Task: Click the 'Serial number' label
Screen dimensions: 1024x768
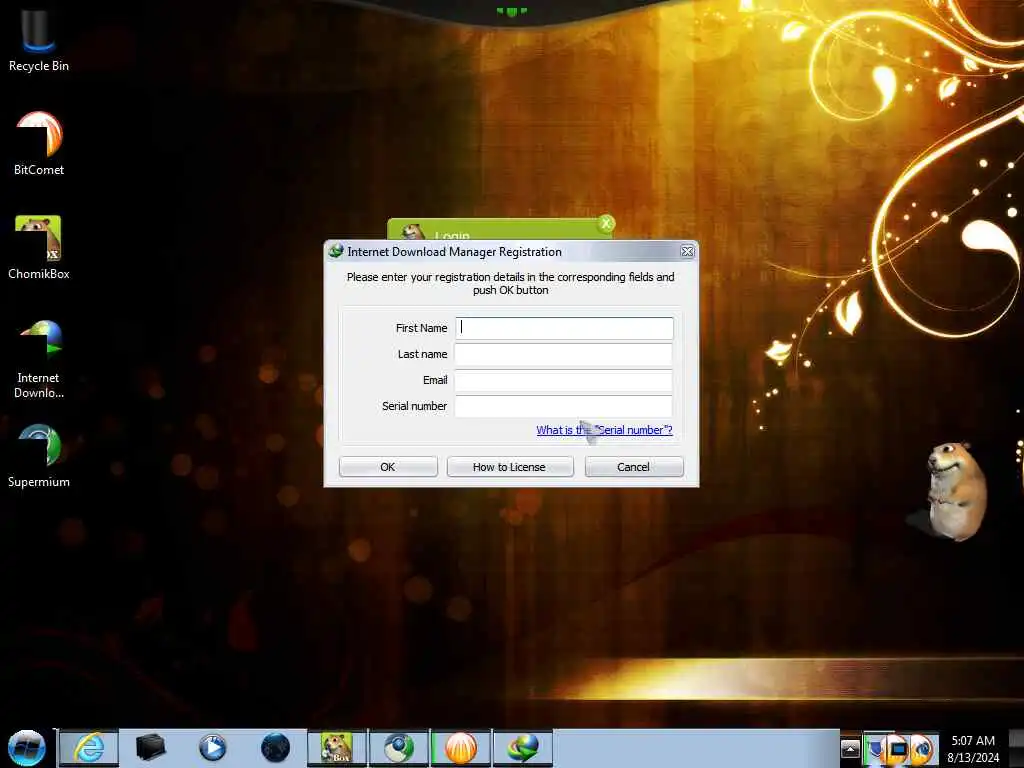Action: tap(414, 406)
